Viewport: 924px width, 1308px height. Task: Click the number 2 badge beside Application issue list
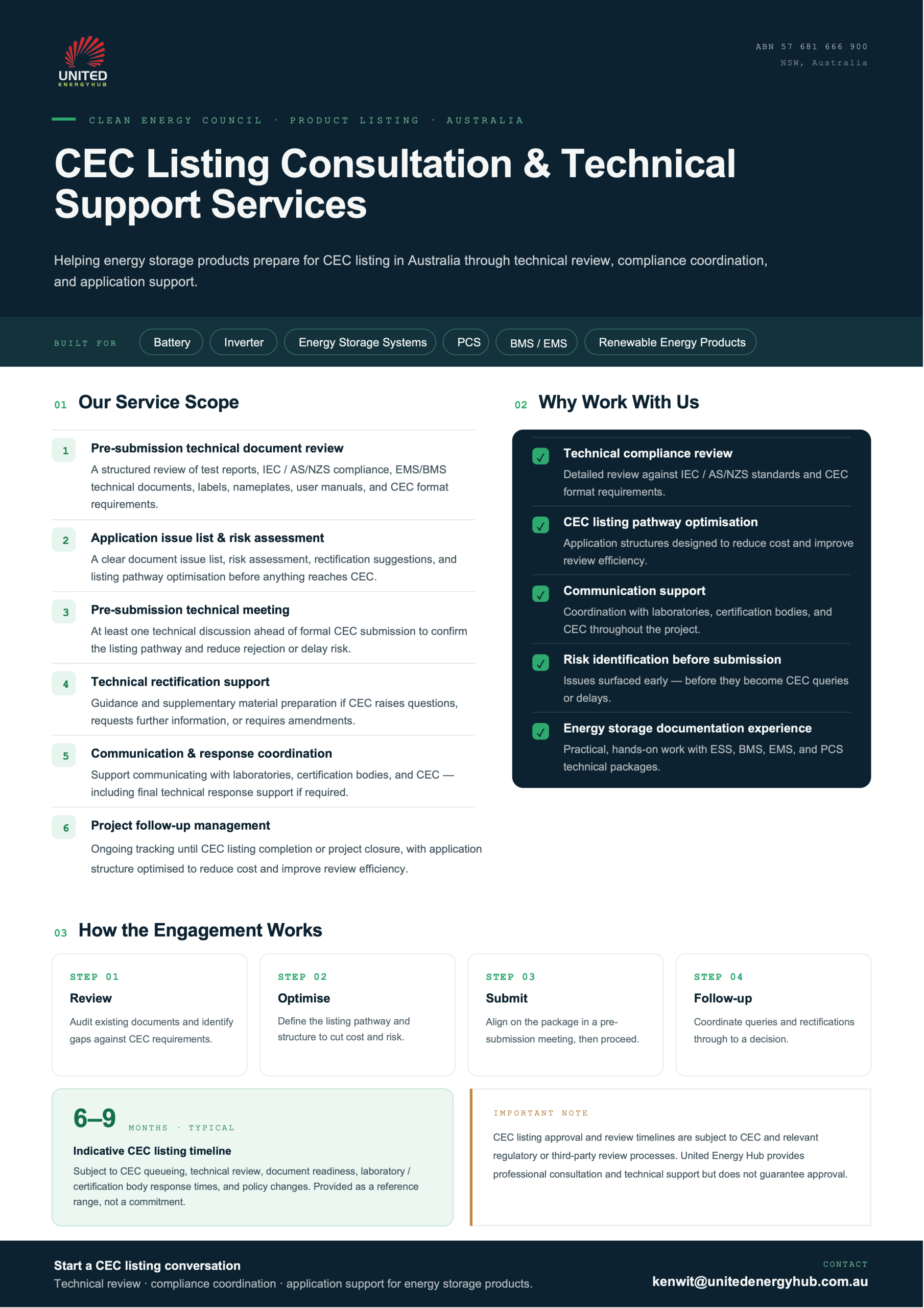tap(64, 540)
